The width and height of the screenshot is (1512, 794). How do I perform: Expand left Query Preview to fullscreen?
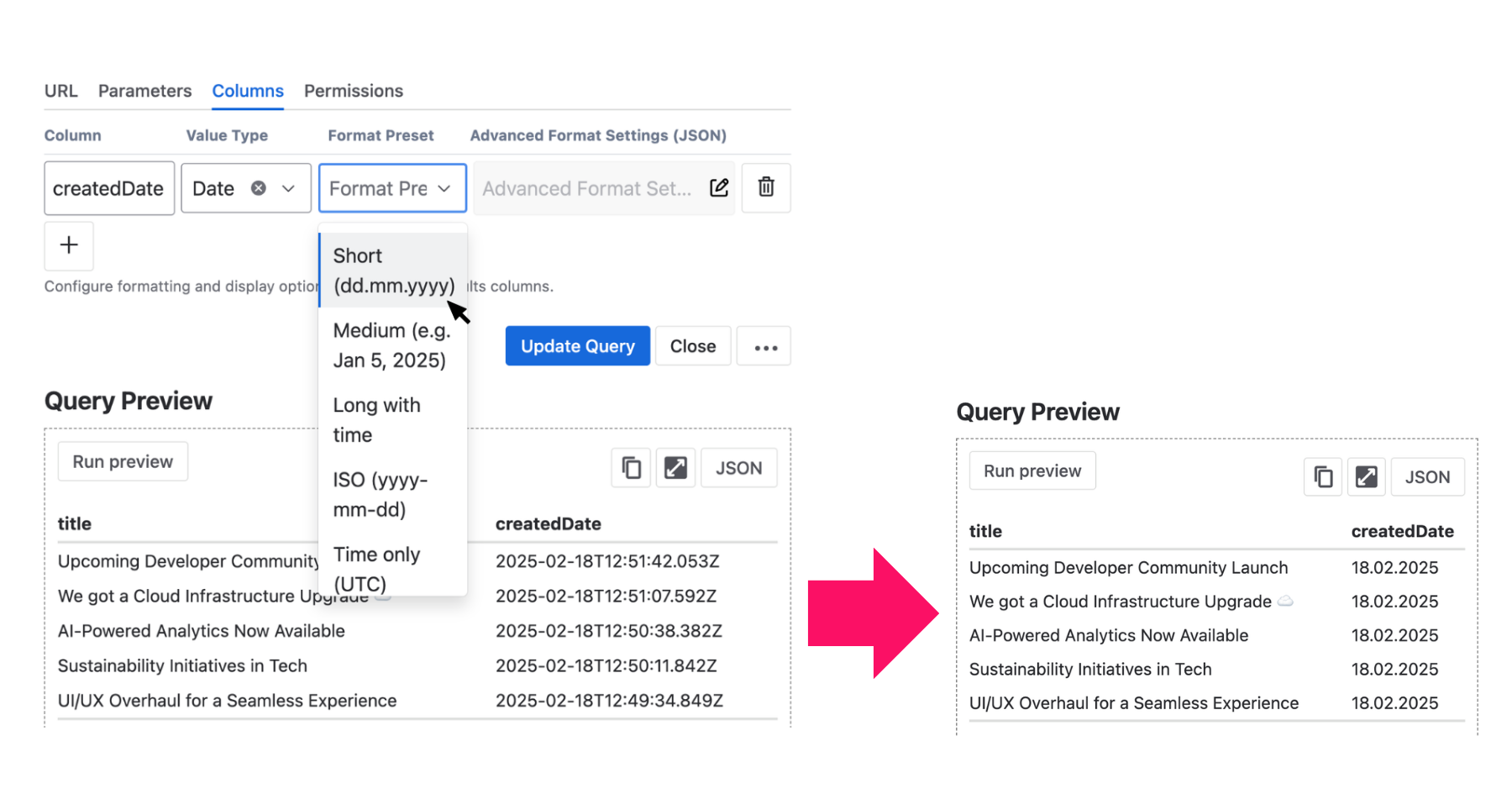tap(675, 468)
